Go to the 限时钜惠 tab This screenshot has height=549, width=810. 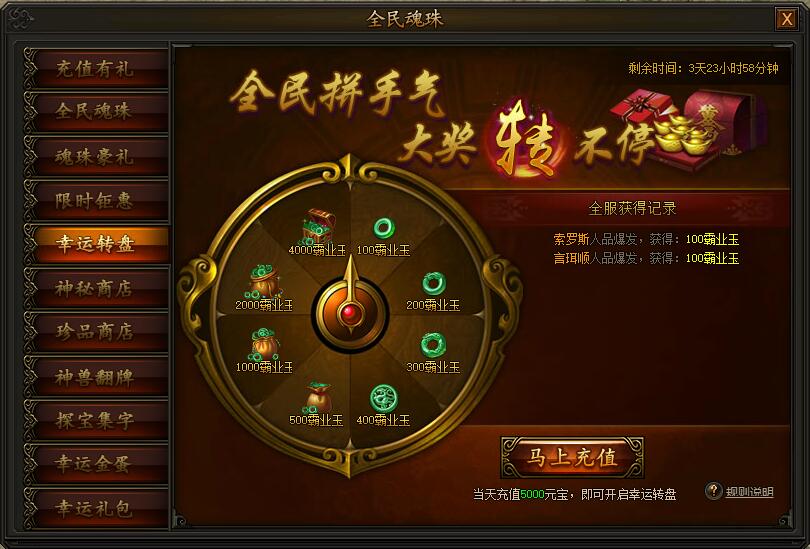tap(96, 200)
